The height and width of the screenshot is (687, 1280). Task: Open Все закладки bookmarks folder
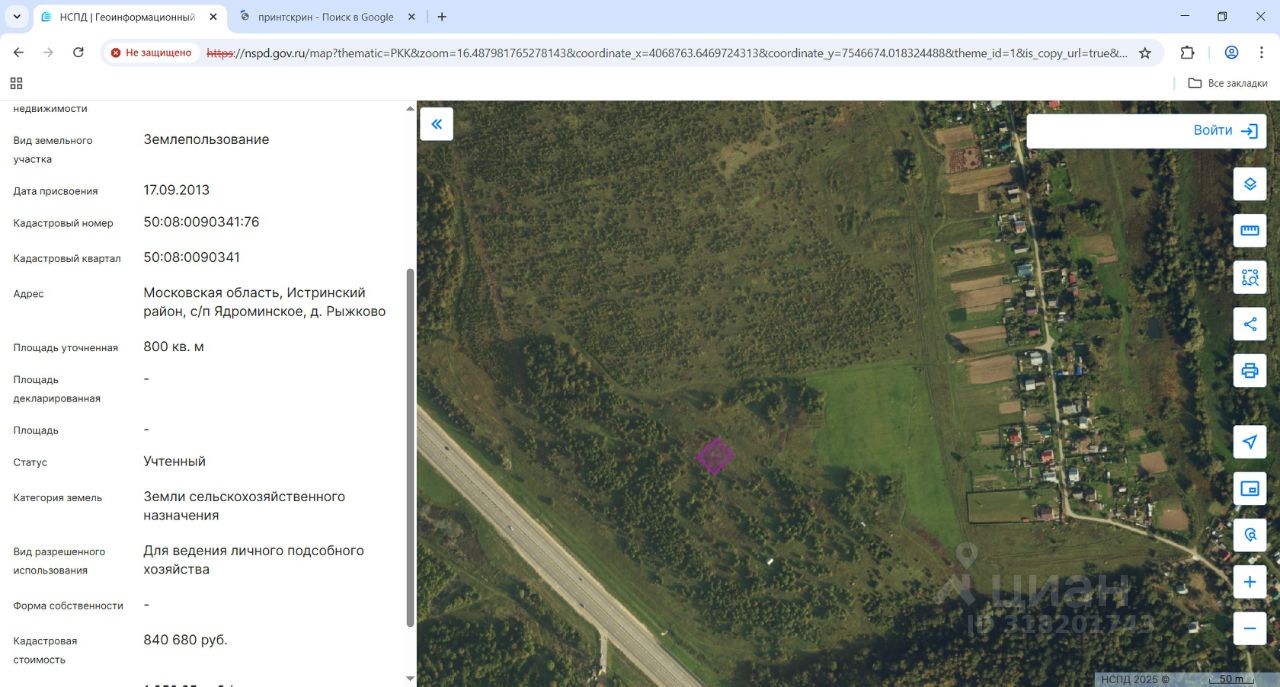click(1228, 83)
